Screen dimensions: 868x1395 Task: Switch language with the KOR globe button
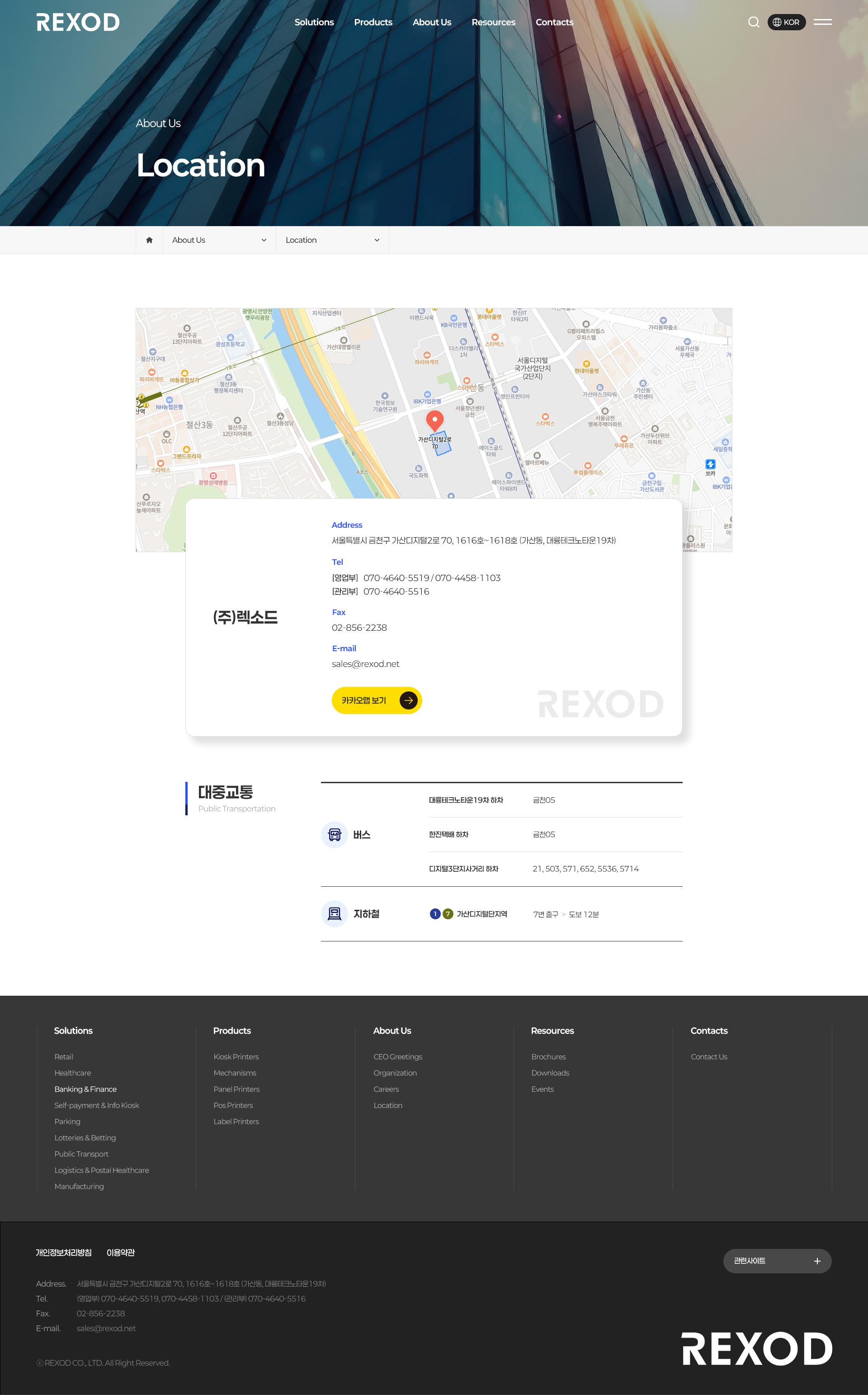(x=787, y=23)
